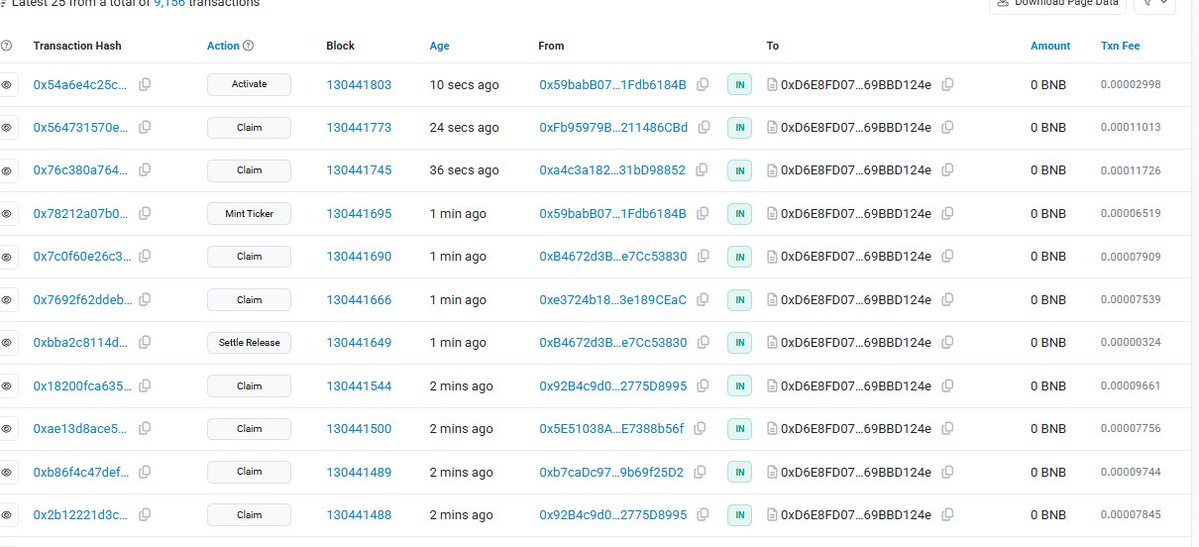The image size is (1199, 547).
Task: Open the filter dropdown beside Download Page Data
Action: 1155,4
